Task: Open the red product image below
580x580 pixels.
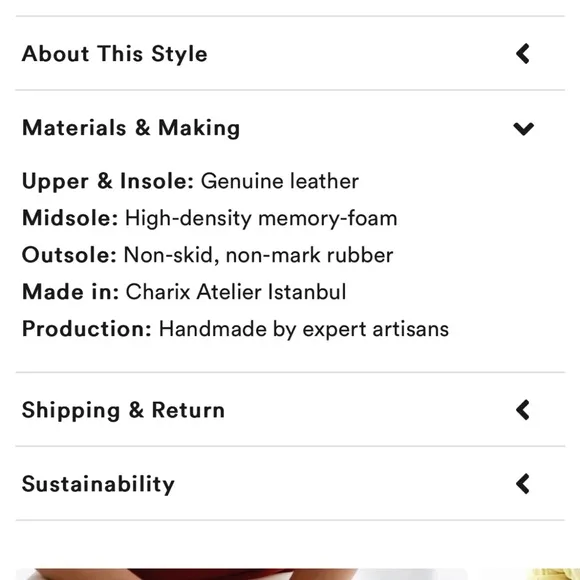Action: [242, 574]
